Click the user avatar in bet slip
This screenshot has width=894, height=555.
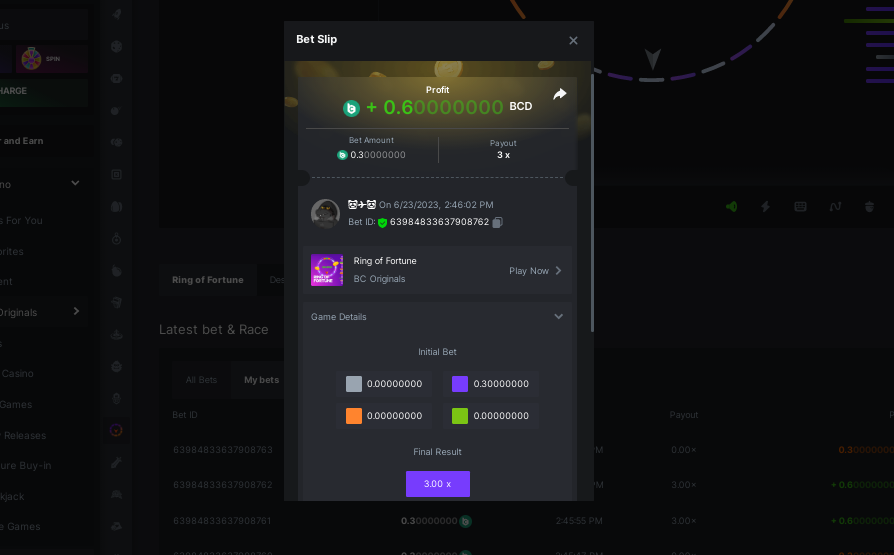[x=326, y=214]
